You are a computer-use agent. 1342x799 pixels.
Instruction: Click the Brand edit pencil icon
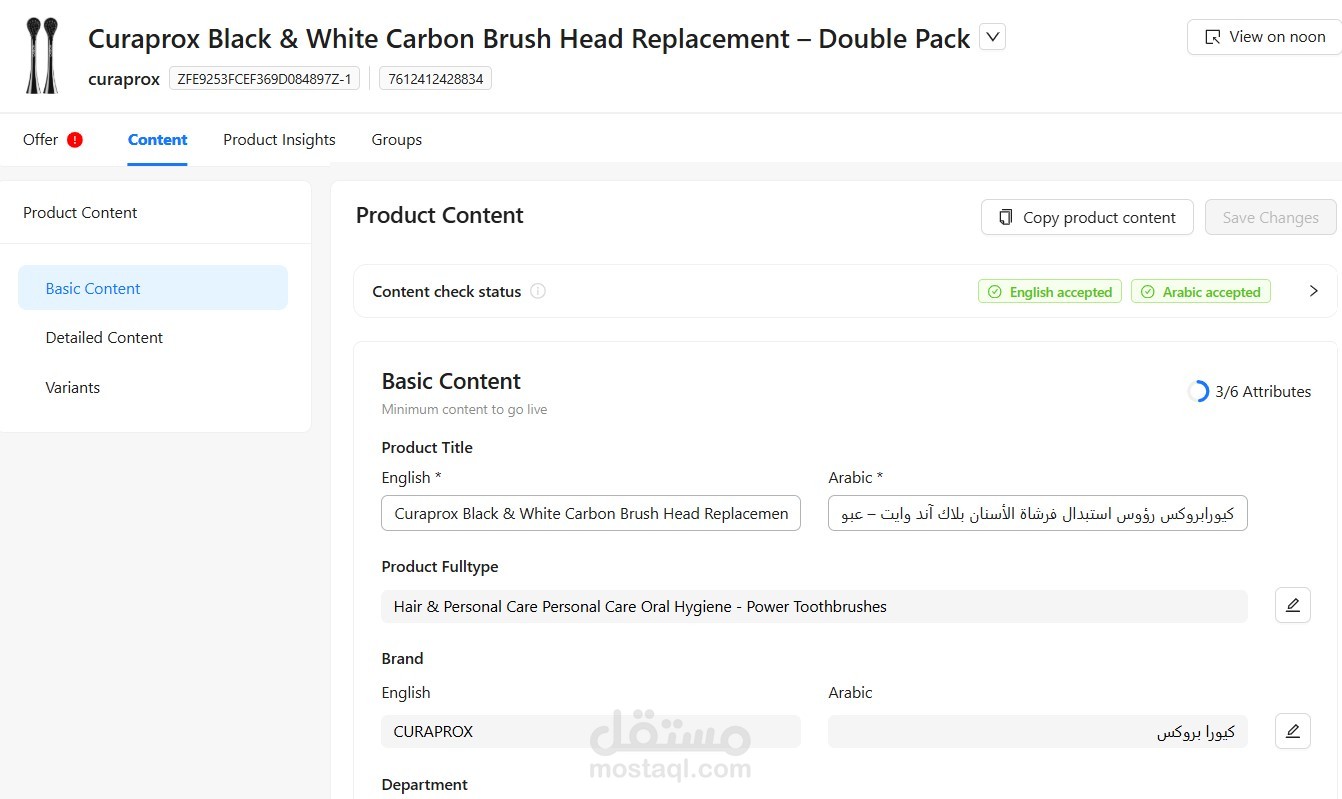tap(1292, 731)
